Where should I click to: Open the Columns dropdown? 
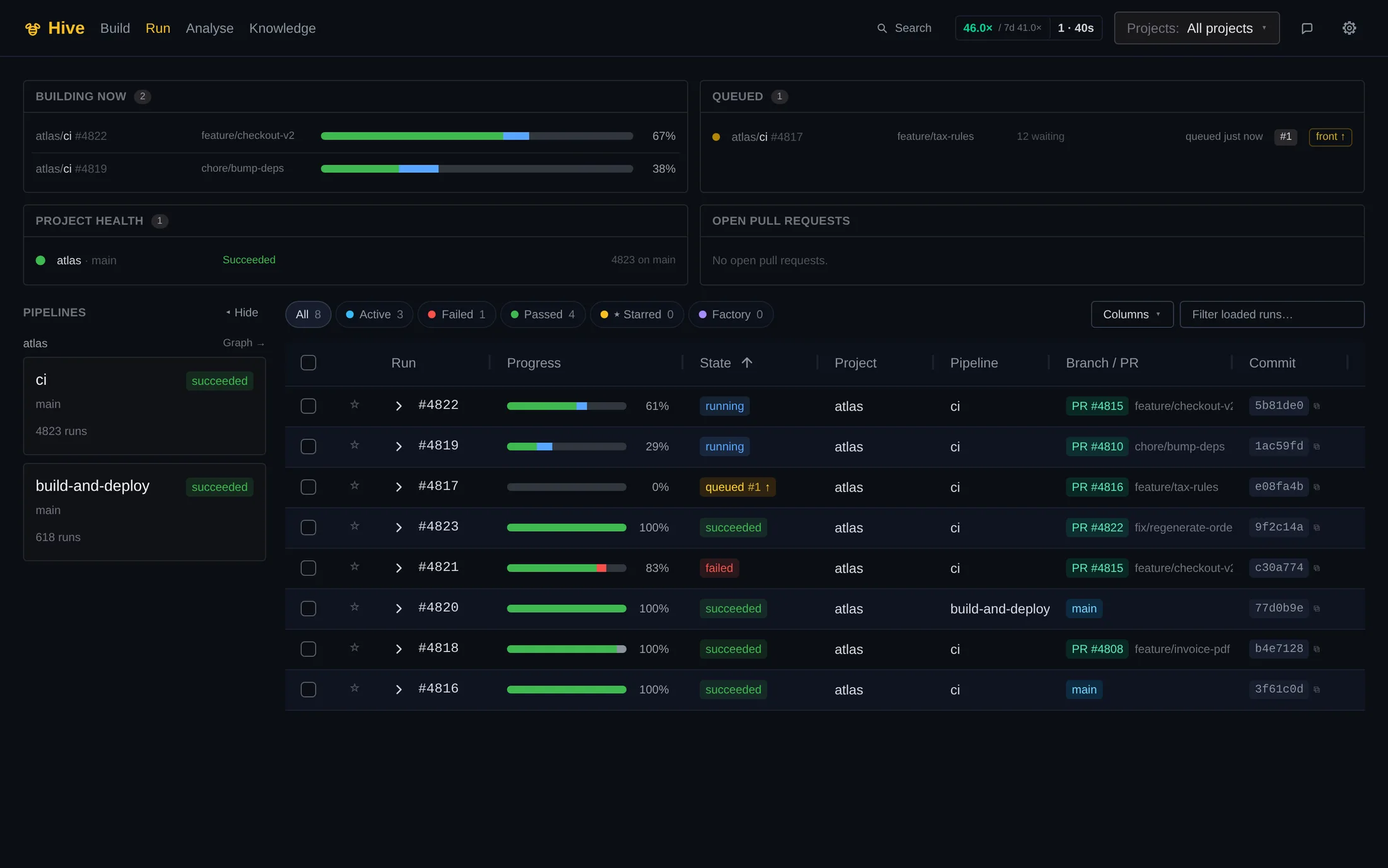(1132, 314)
